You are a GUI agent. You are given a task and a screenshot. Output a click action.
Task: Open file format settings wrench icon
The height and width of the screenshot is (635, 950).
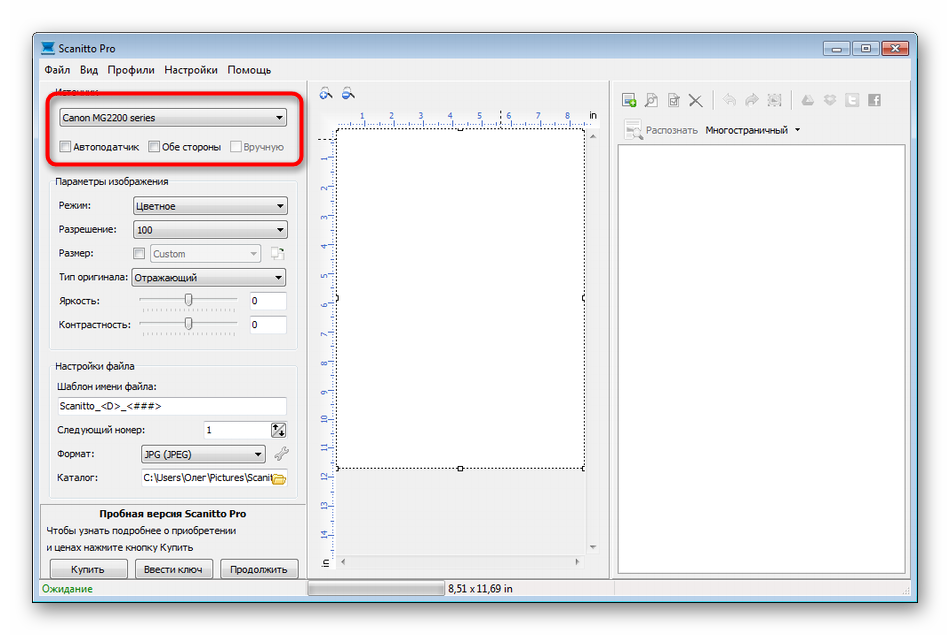click(281, 453)
